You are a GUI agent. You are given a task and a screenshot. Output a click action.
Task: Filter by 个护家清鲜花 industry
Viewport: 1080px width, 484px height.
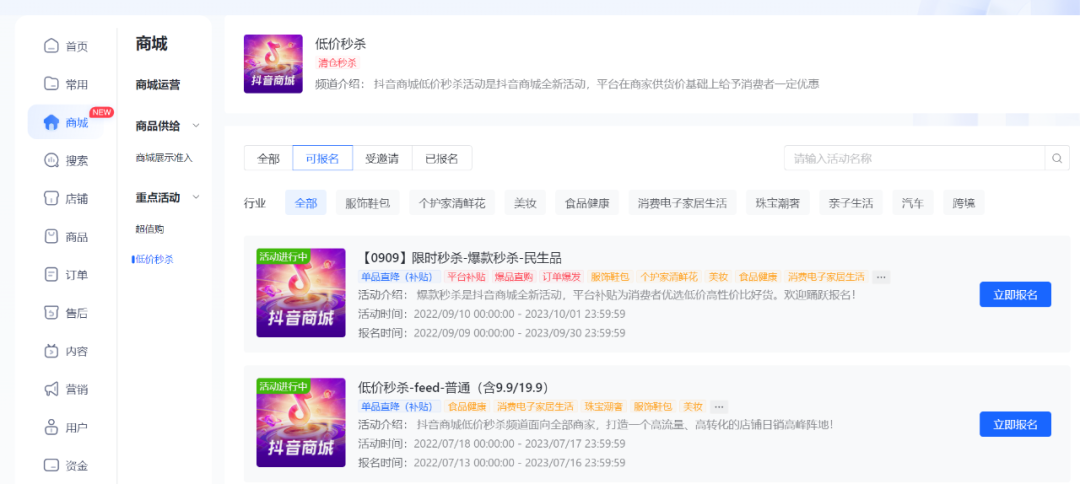pyautogui.click(x=452, y=203)
